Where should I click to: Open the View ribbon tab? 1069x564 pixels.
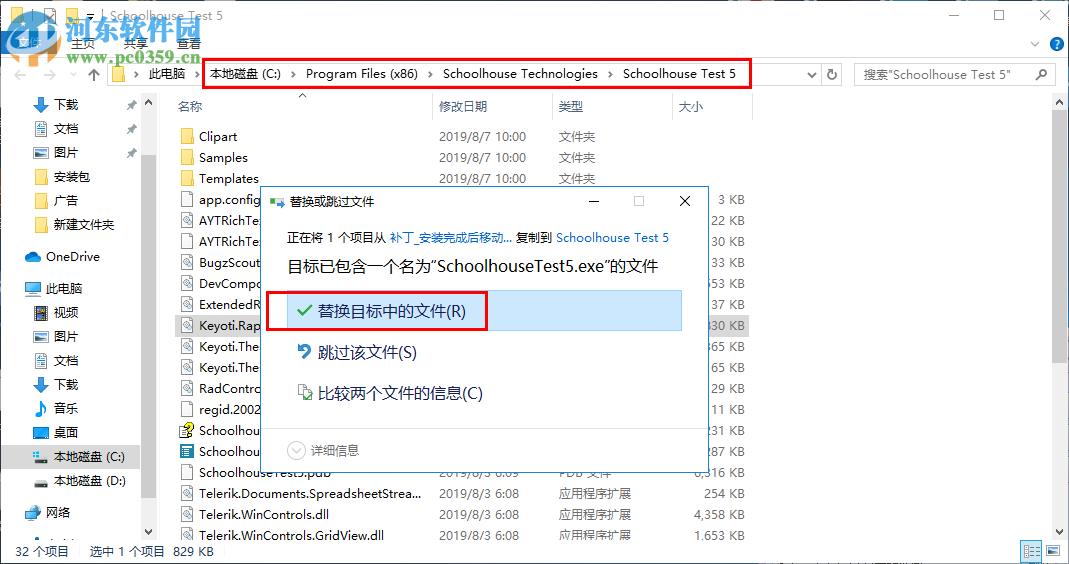(189, 44)
